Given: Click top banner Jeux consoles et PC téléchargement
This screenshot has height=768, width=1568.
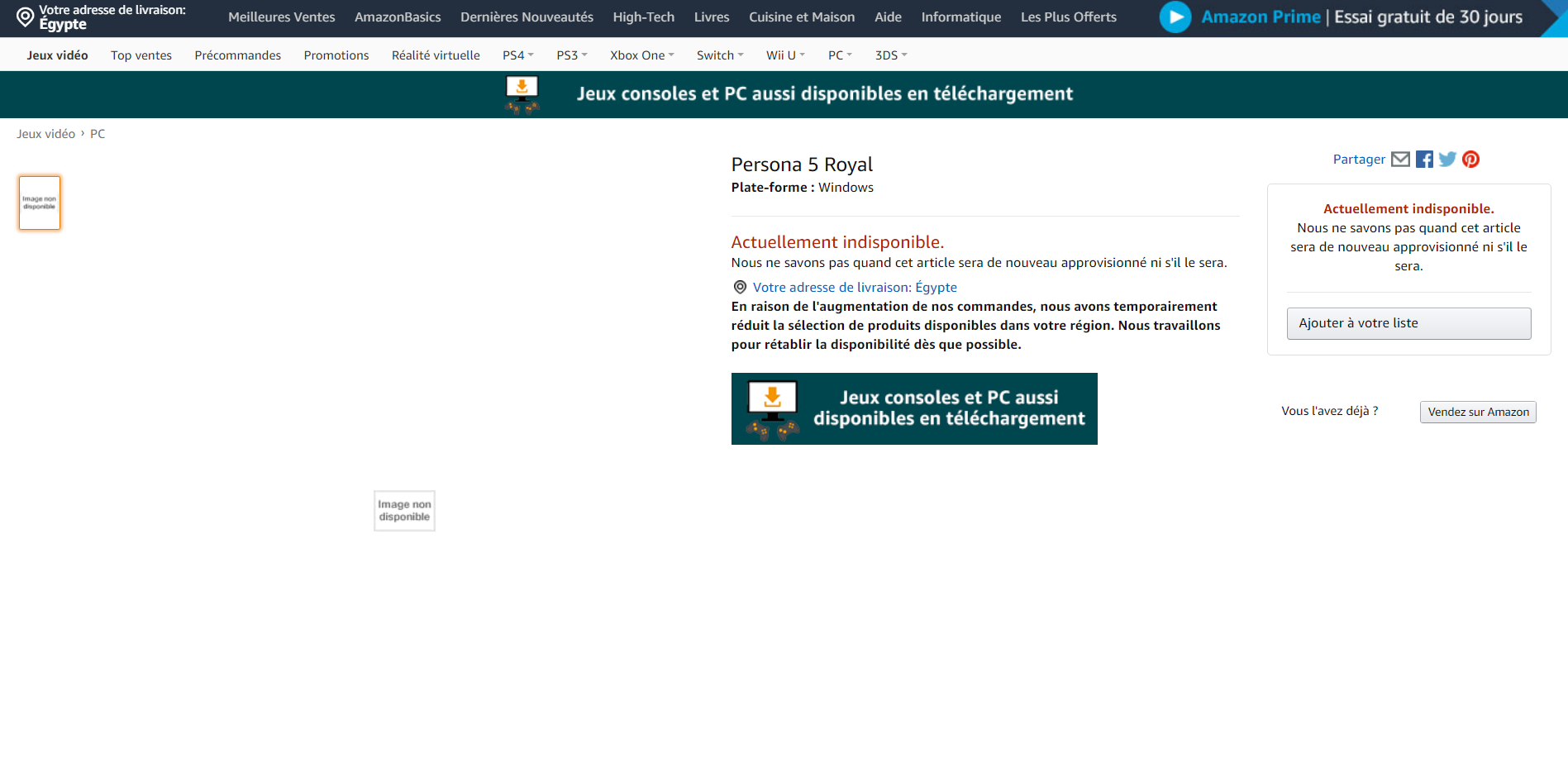Looking at the screenshot, I should 784,94.
